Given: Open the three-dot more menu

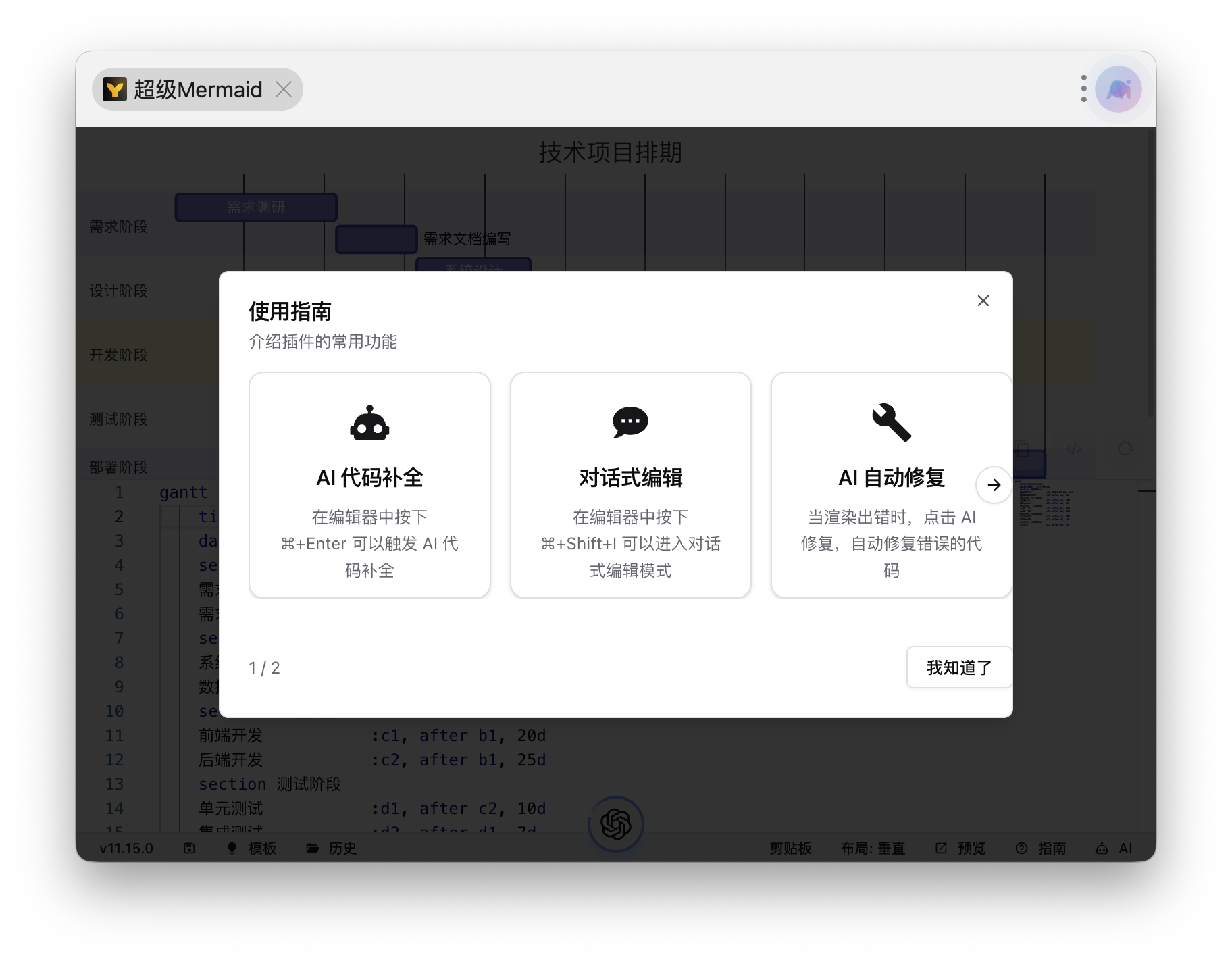Looking at the screenshot, I should coord(1083,89).
